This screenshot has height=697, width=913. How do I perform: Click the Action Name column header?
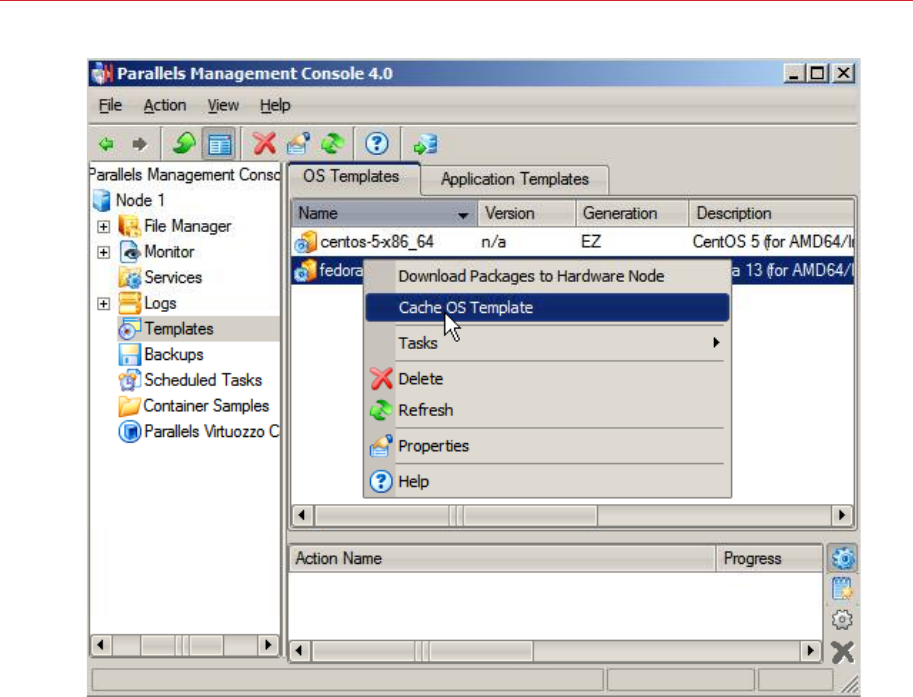point(502,558)
